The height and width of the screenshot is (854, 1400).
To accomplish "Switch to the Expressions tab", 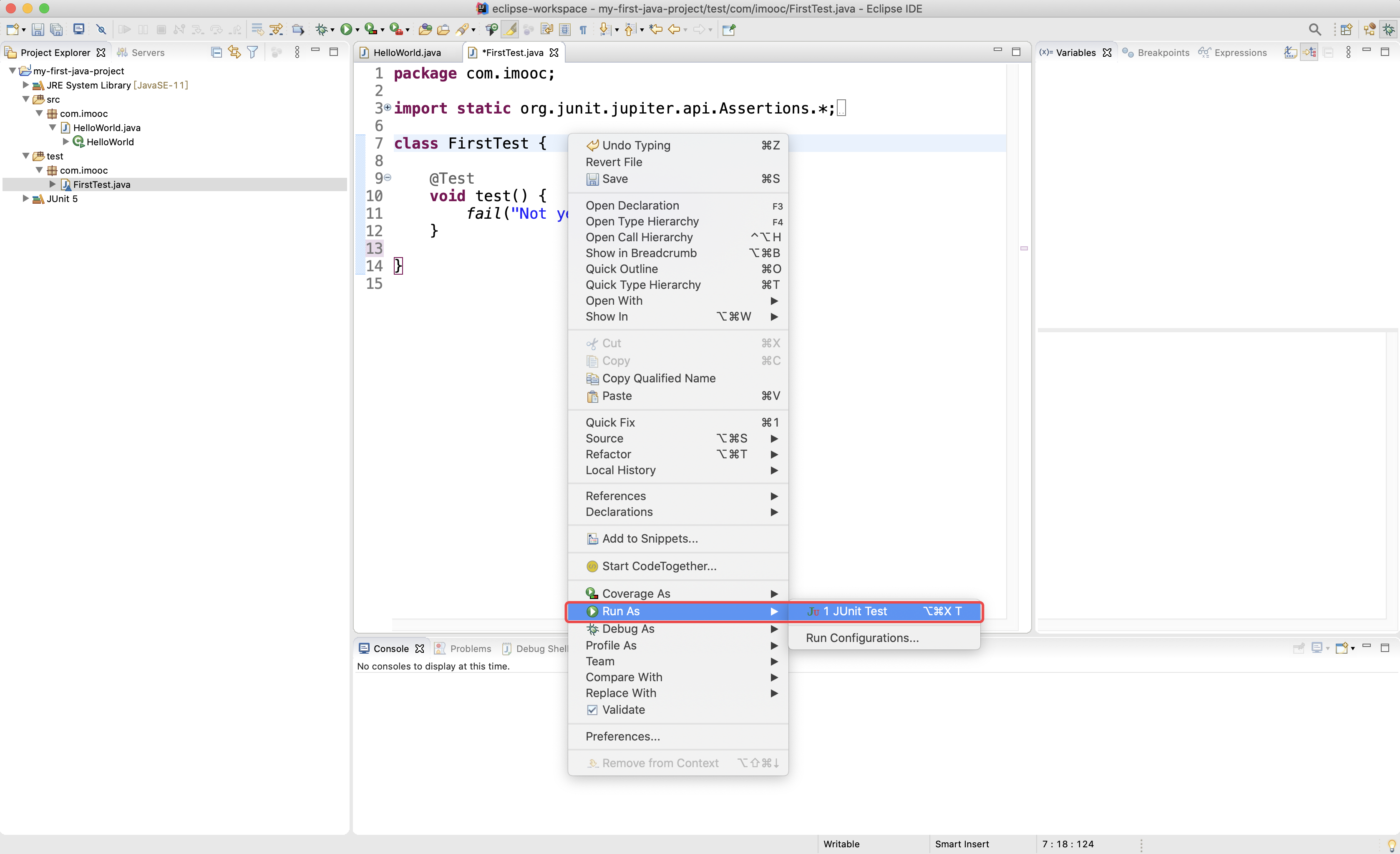I will (1232, 52).
